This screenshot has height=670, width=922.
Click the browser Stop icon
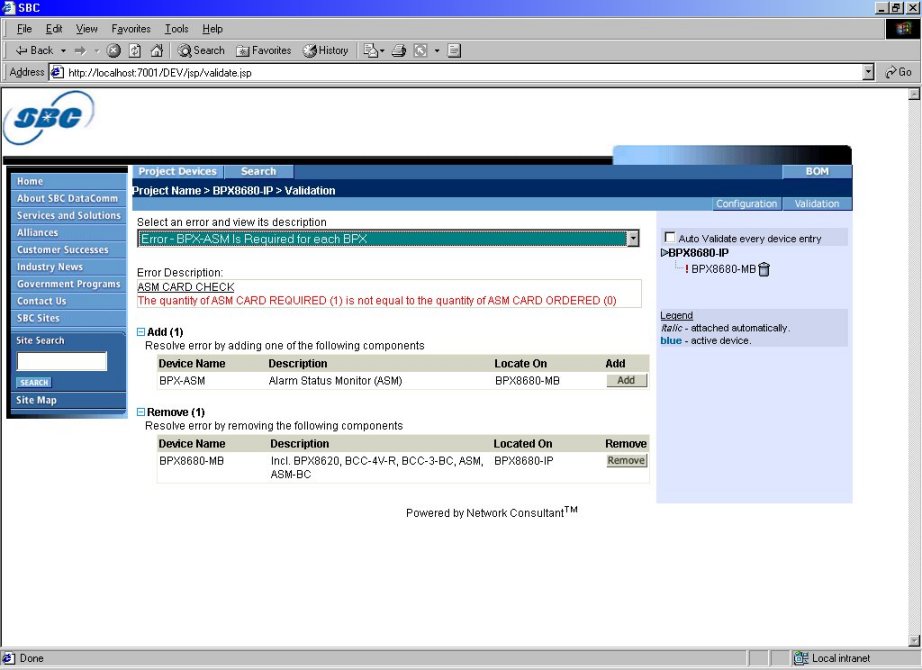point(114,50)
